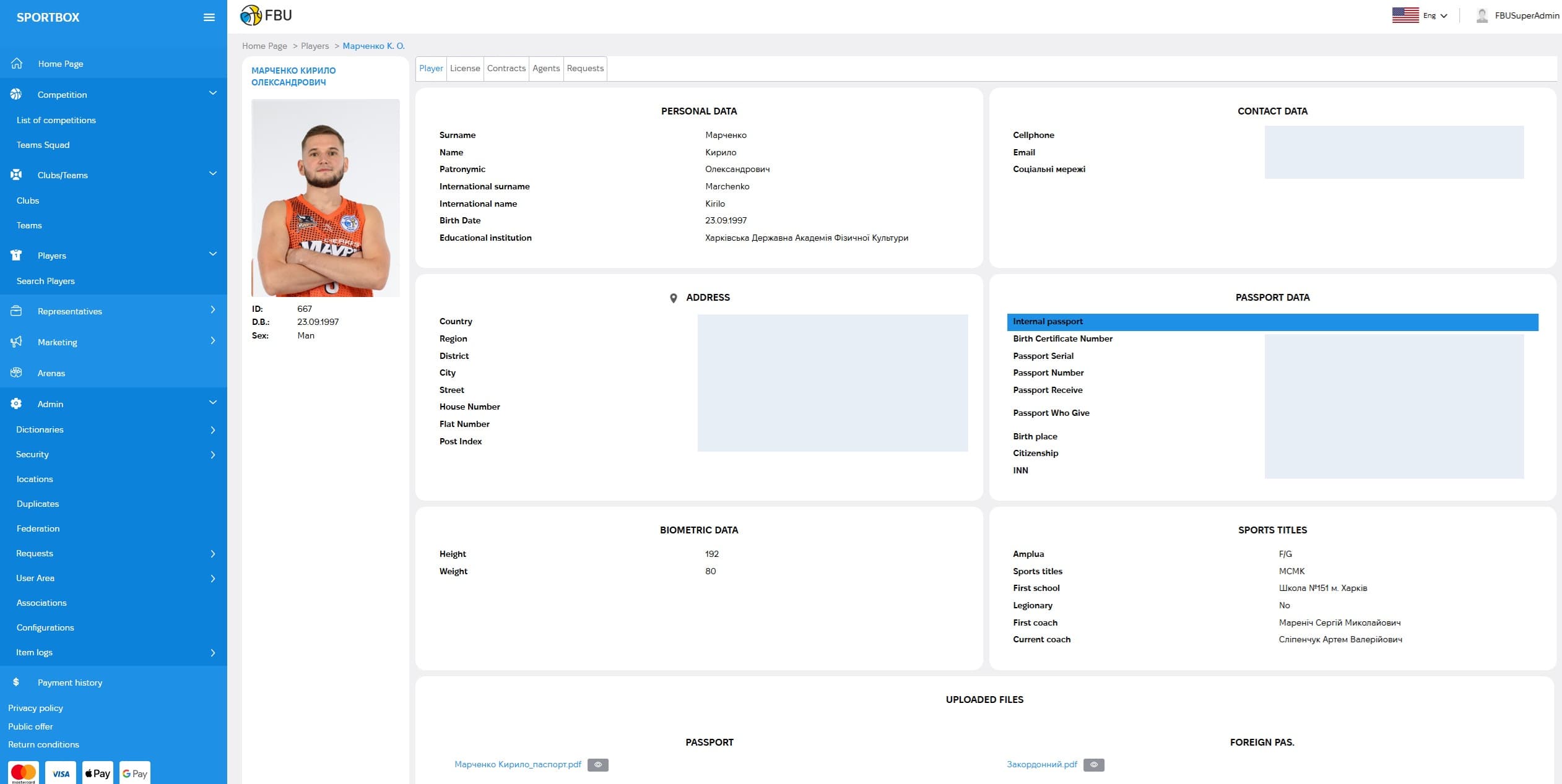Viewport: 1562px width, 784px height.
Task: Open the Eng language dropdown
Action: pos(1435,15)
